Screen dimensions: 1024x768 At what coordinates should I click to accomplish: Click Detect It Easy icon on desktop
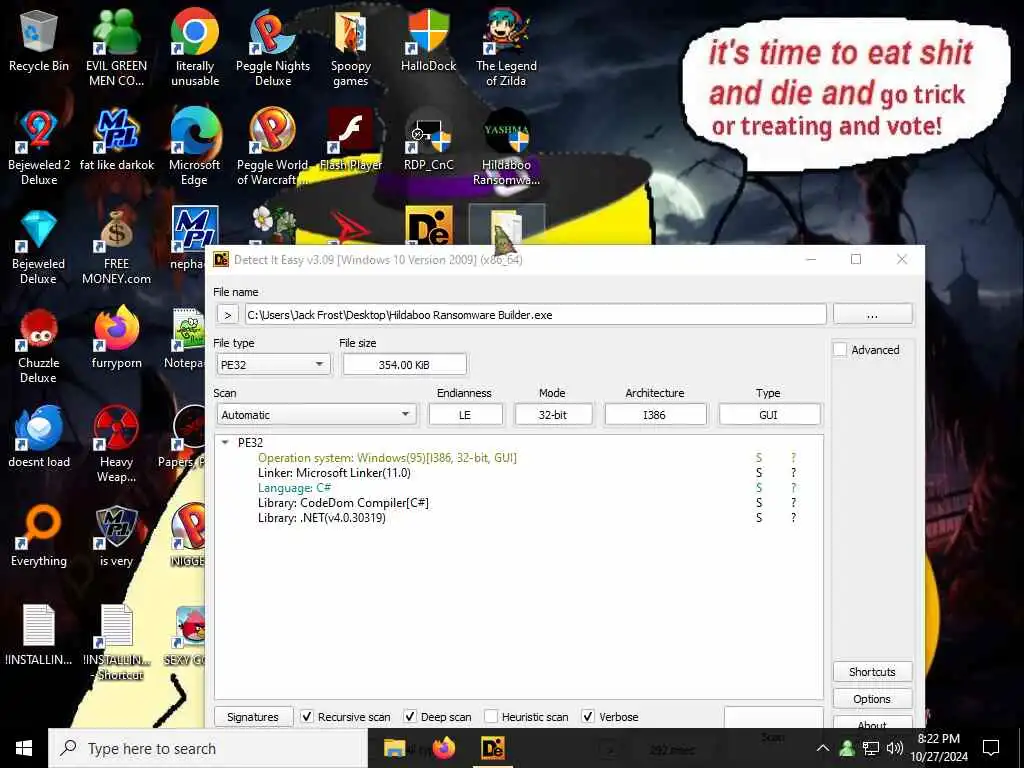click(428, 225)
